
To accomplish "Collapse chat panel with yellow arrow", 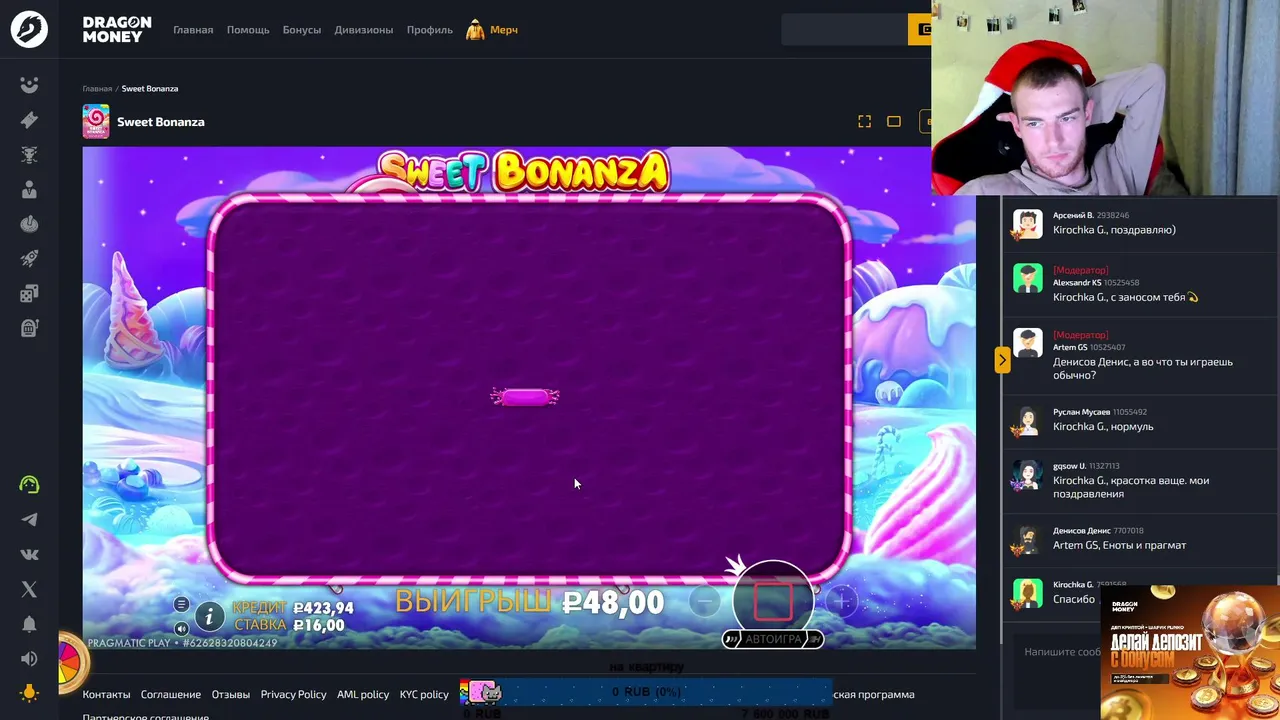I will (1002, 359).
